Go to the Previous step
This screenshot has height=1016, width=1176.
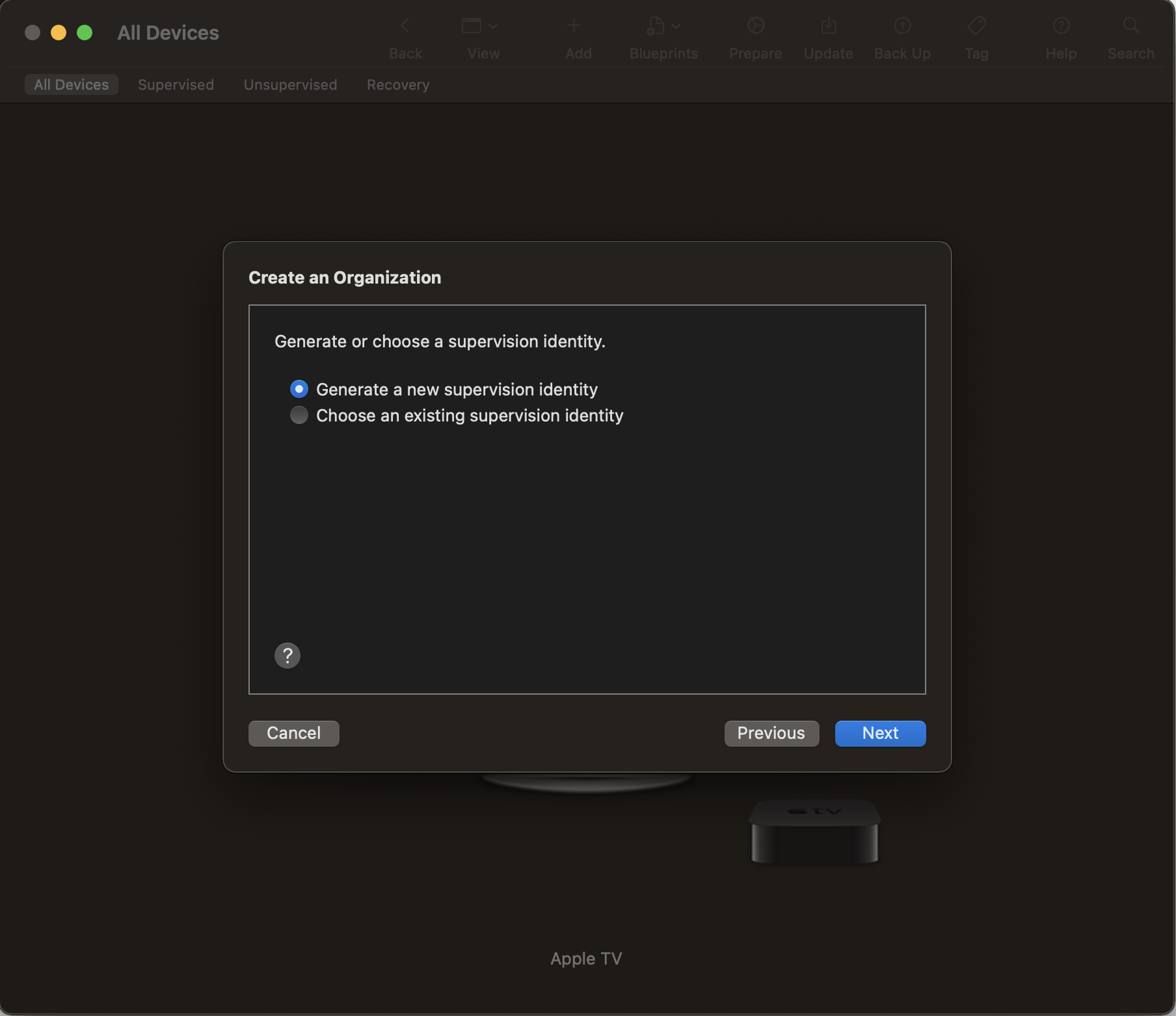coord(771,733)
